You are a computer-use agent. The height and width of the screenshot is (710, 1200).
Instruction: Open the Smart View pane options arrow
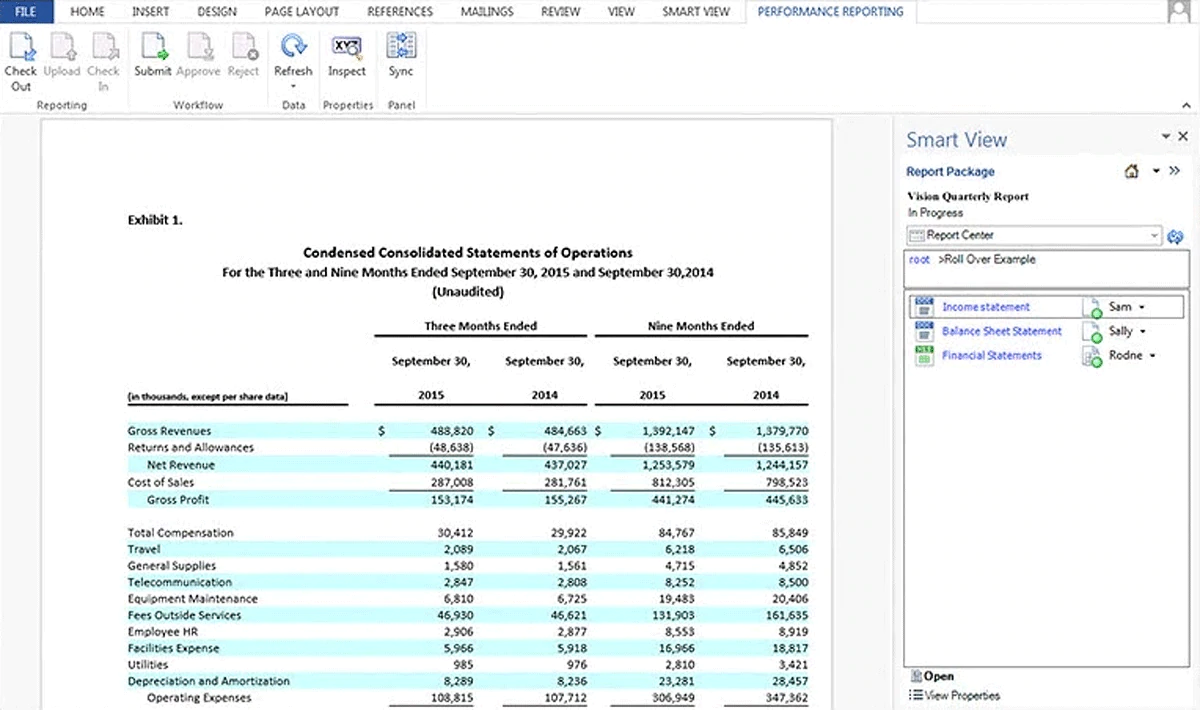(x=1166, y=136)
